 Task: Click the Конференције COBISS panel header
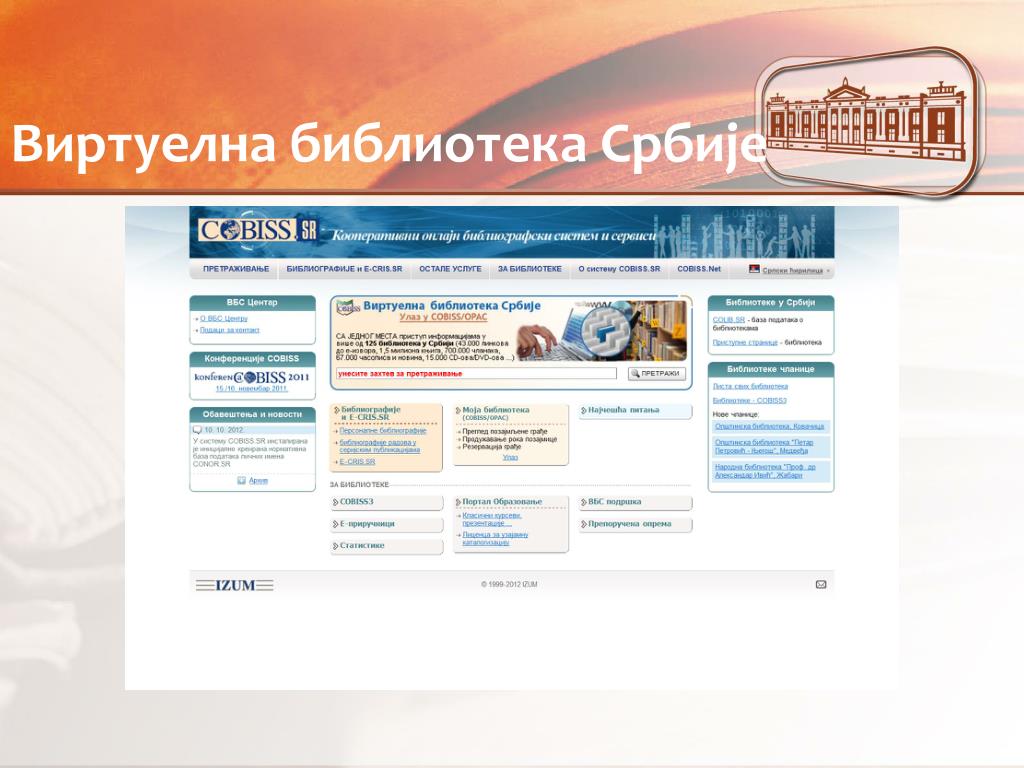[x=252, y=359]
